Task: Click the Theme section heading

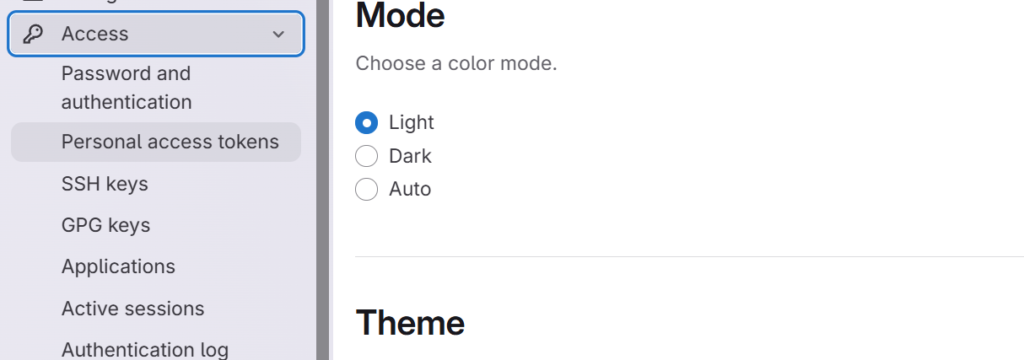Action: tap(410, 322)
